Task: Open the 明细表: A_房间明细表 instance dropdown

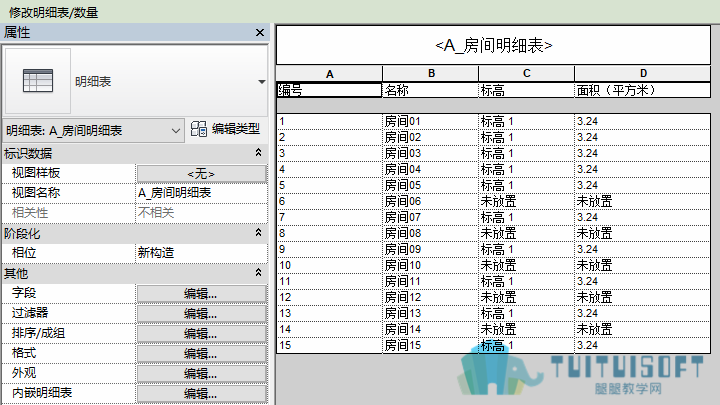Action: coord(94,131)
